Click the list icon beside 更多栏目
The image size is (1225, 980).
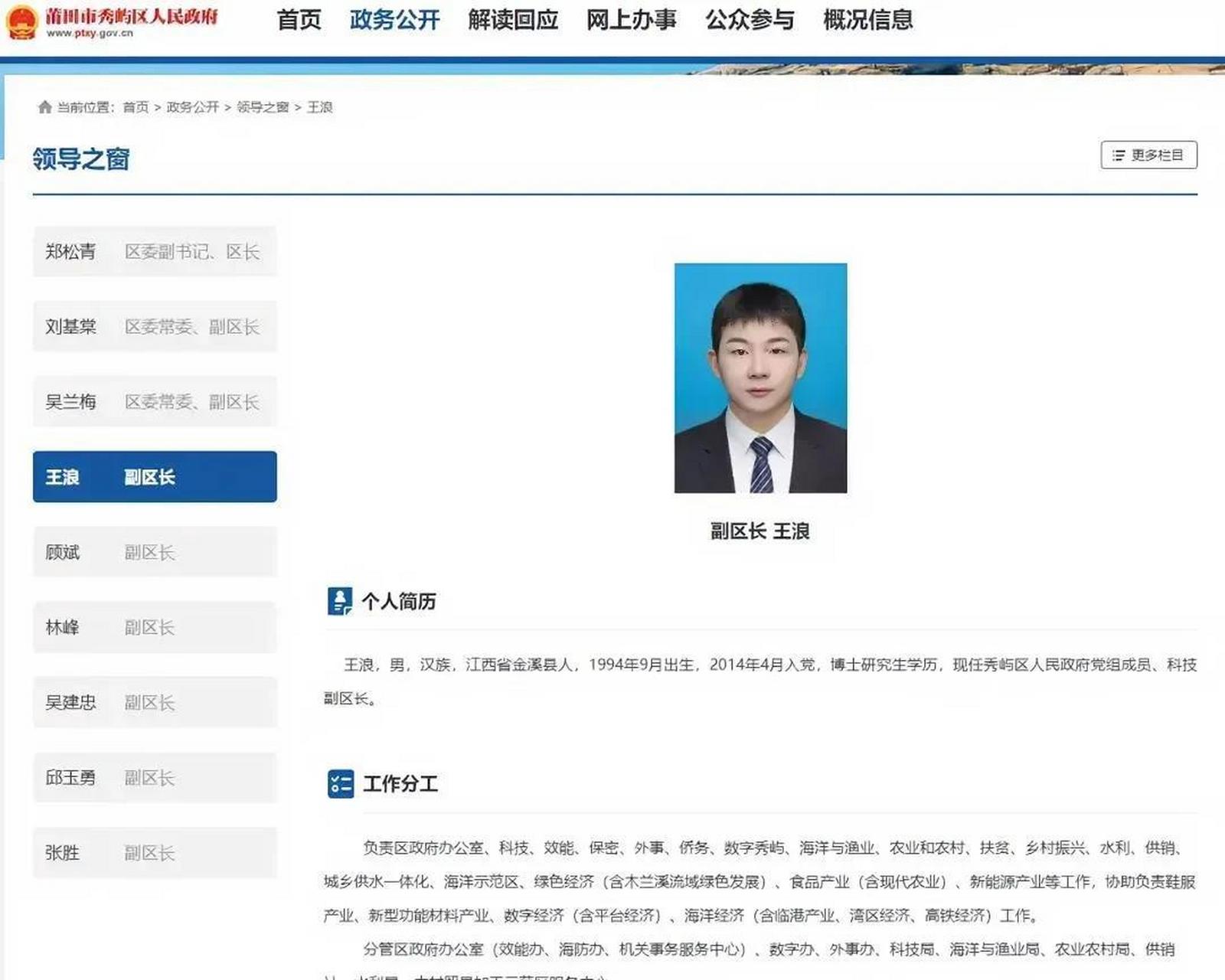(1117, 155)
